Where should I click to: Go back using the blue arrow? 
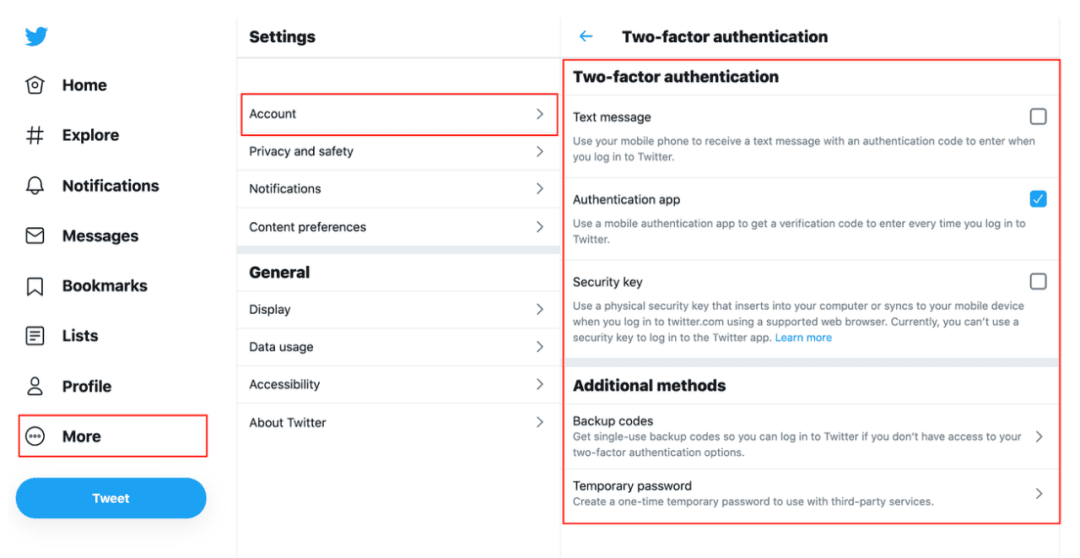tap(586, 37)
